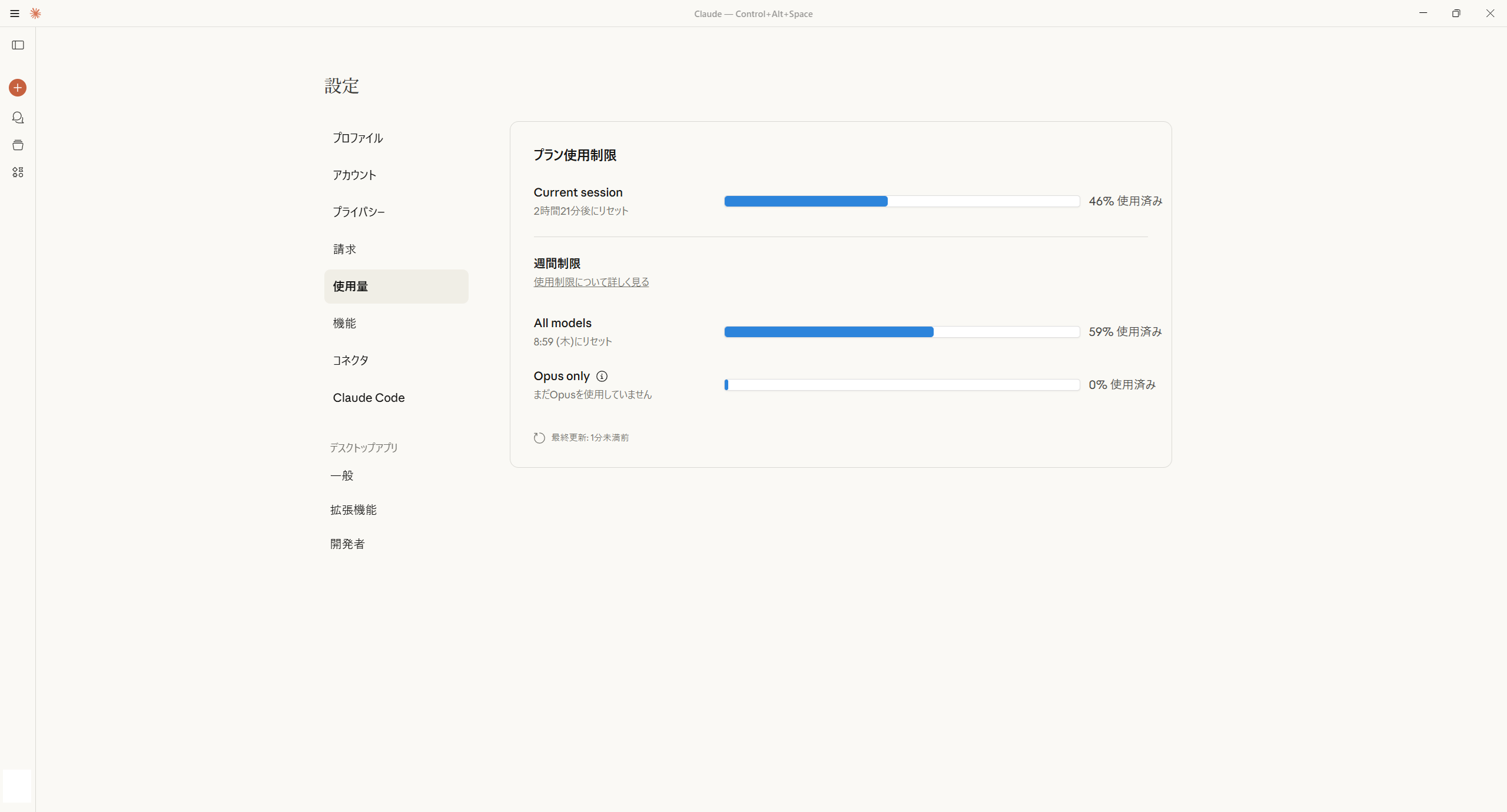Click the Current session usage progress bar
This screenshot has width=1507, height=812.
[x=901, y=201]
